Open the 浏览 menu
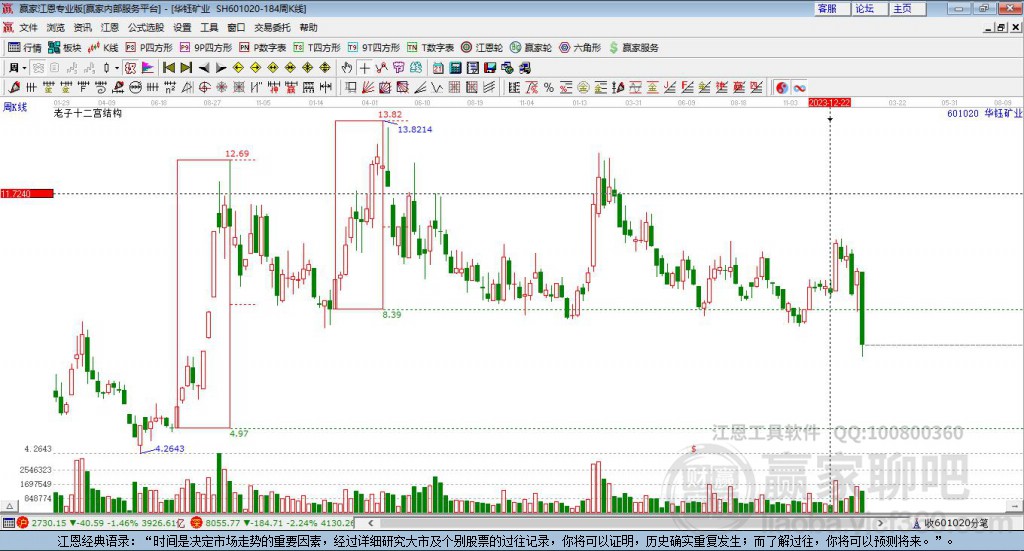This screenshot has width=1024, height=551. (x=56, y=27)
